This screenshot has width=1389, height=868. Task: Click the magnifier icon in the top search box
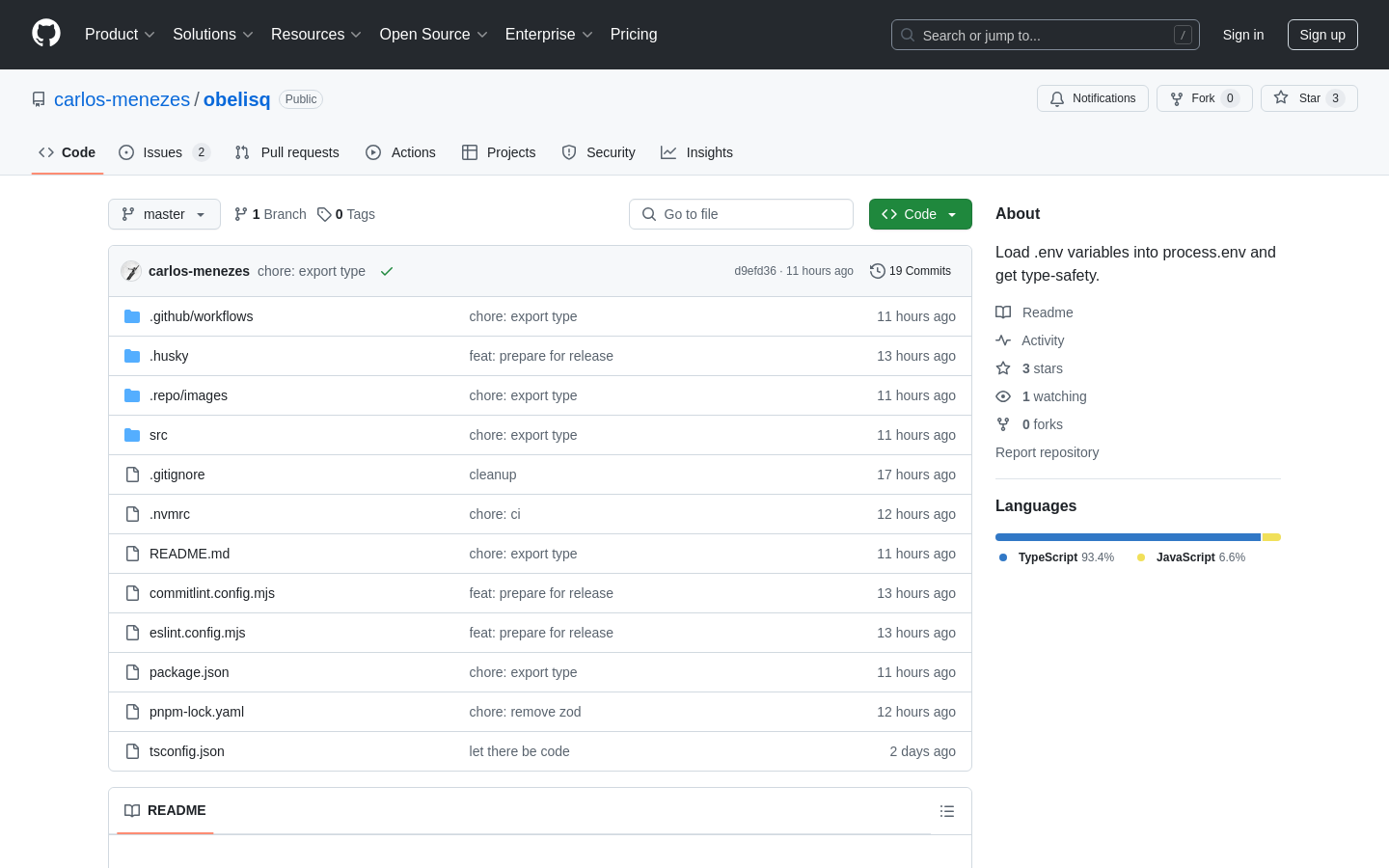point(908,35)
